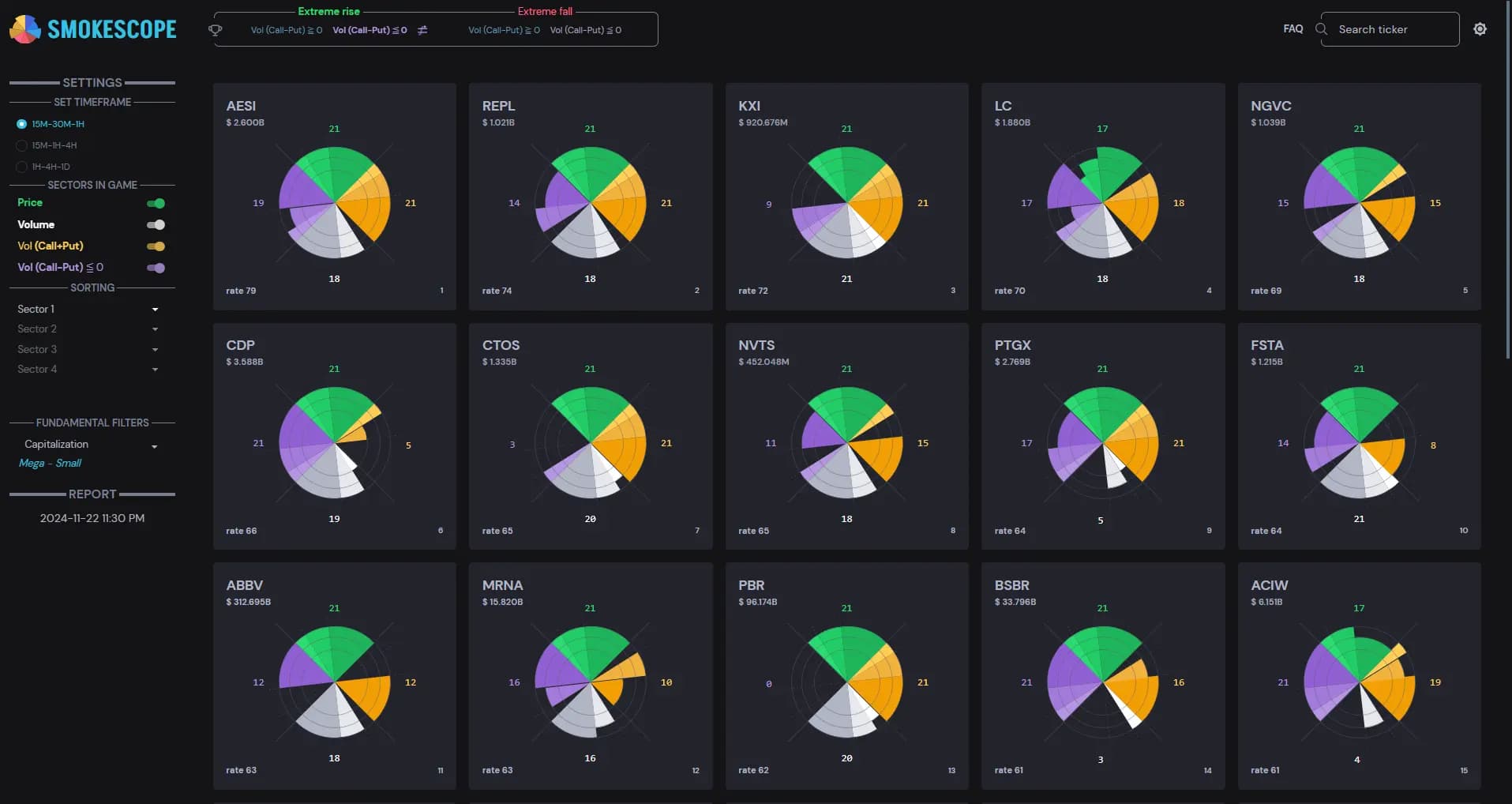Viewport: 1512px width, 804px height.
Task: Open the ABBV radial chart
Action: click(335, 682)
